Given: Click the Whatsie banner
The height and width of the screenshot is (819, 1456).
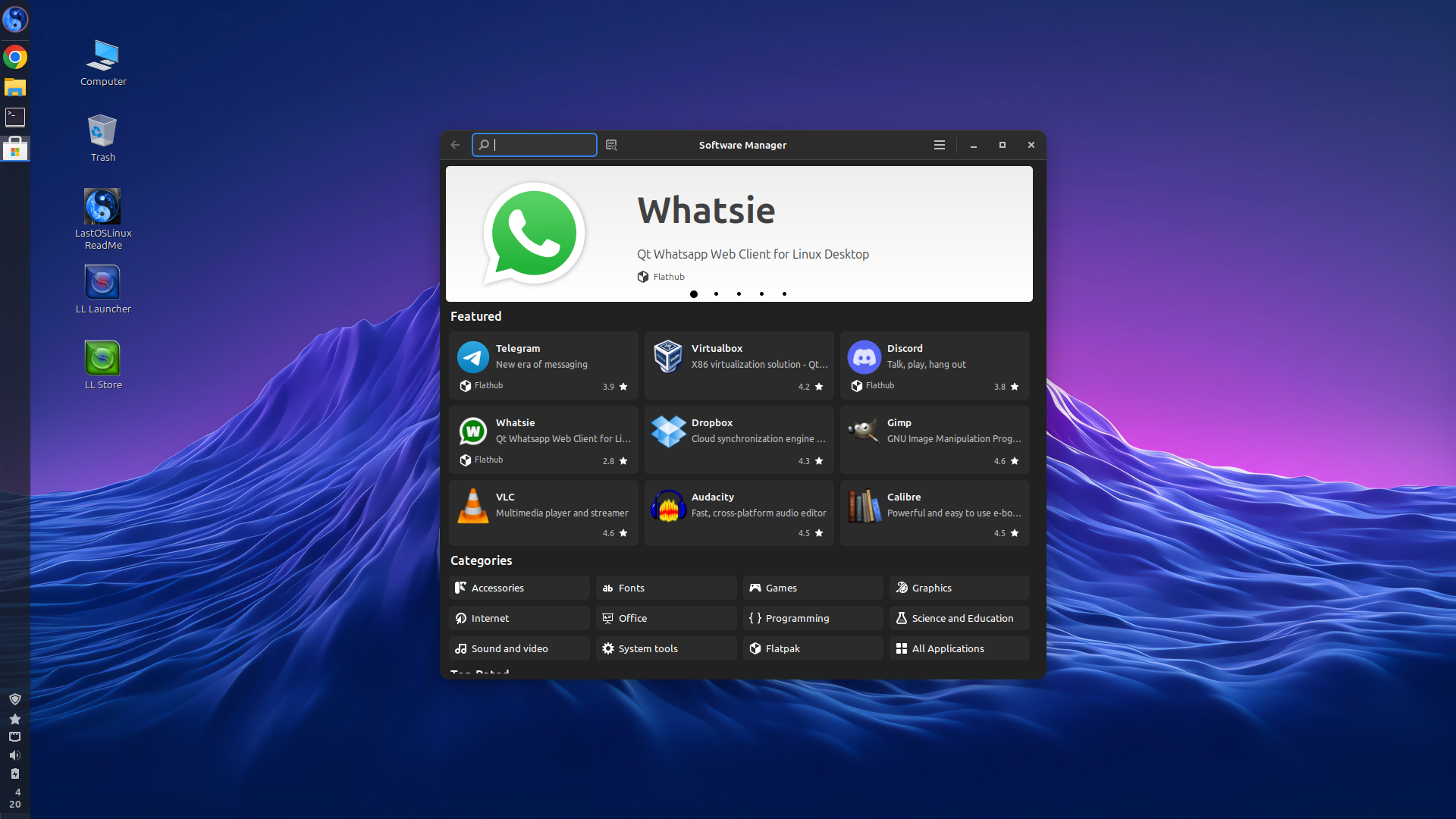Looking at the screenshot, I should [739, 234].
